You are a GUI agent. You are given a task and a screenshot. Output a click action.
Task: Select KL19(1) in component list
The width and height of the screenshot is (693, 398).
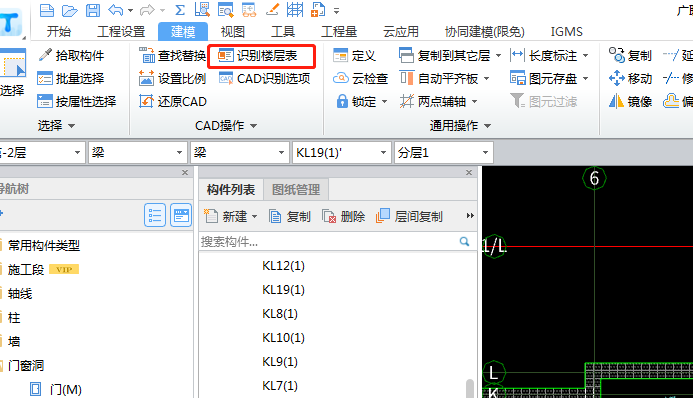click(283, 289)
